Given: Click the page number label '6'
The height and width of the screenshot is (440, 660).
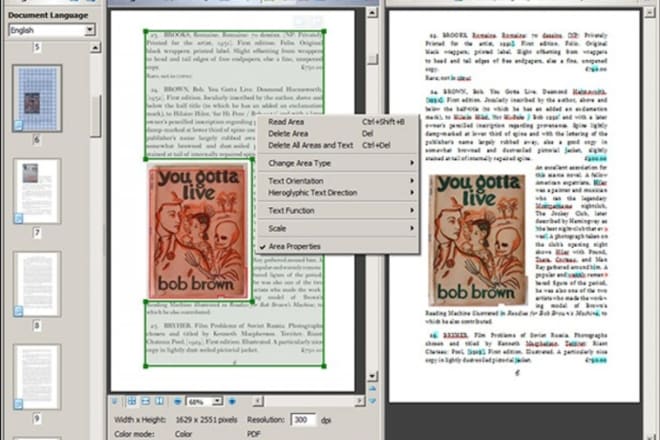Looking at the screenshot, I should (37, 140).
